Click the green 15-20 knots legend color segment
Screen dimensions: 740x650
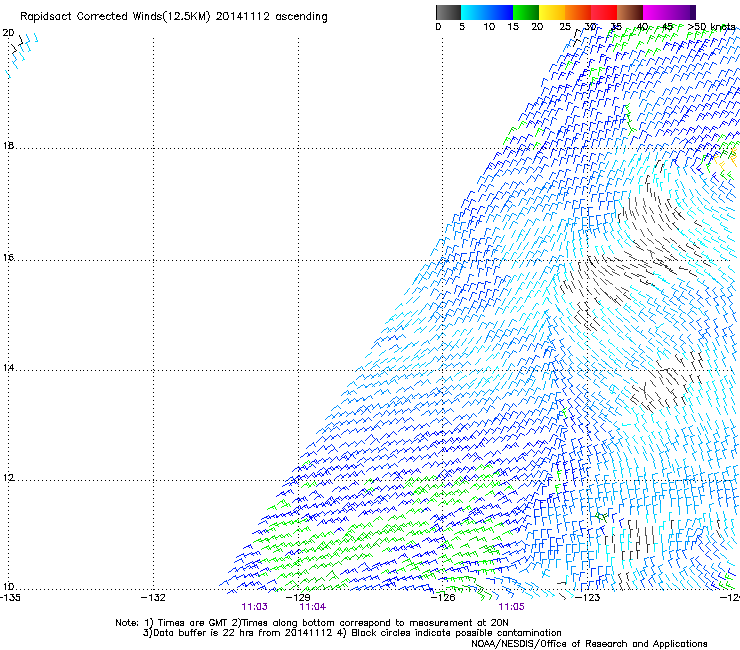526,12
